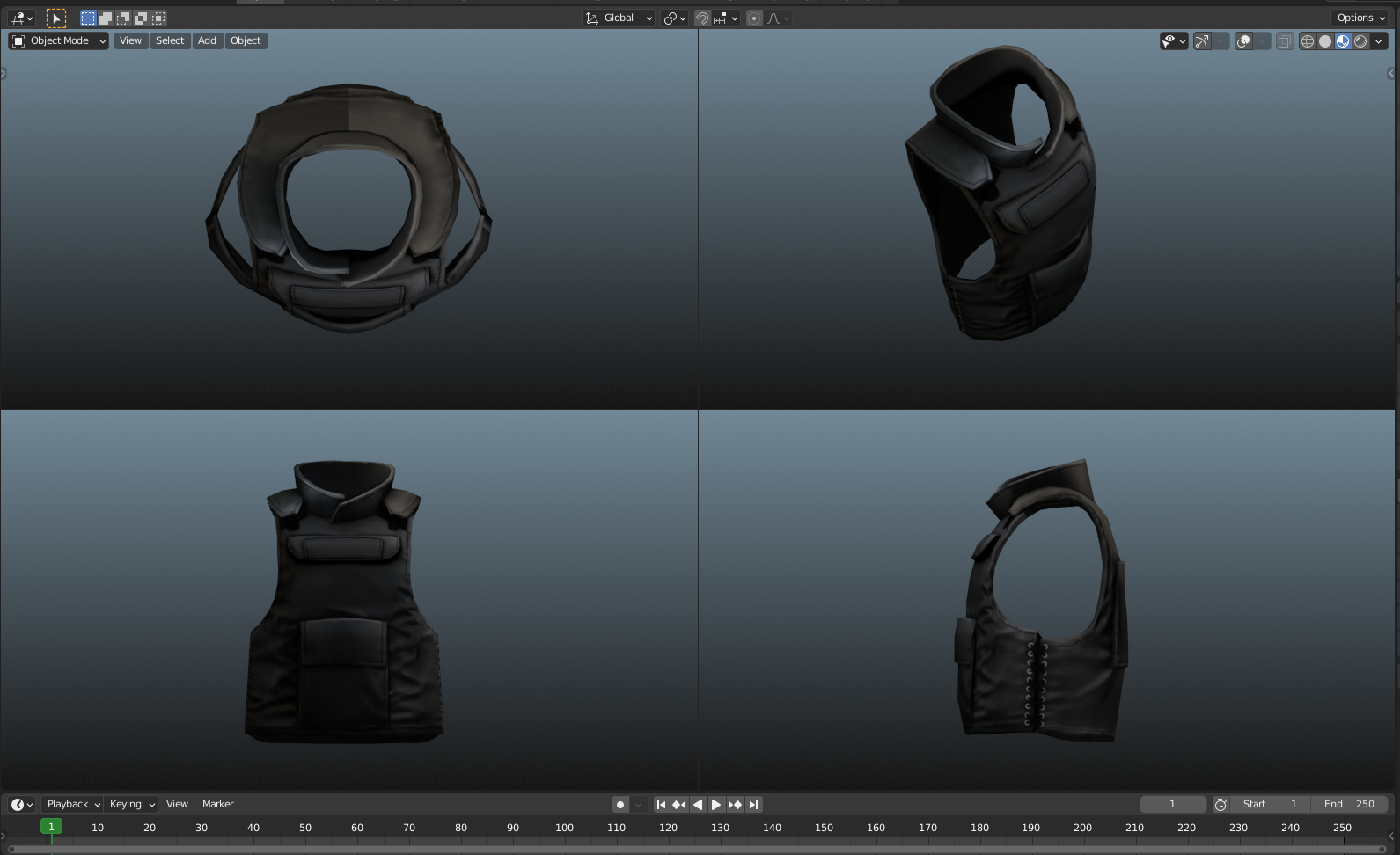Select the Tweak selection tool
The width and height of the screenshot is (1400, 855).
point(55,18)
